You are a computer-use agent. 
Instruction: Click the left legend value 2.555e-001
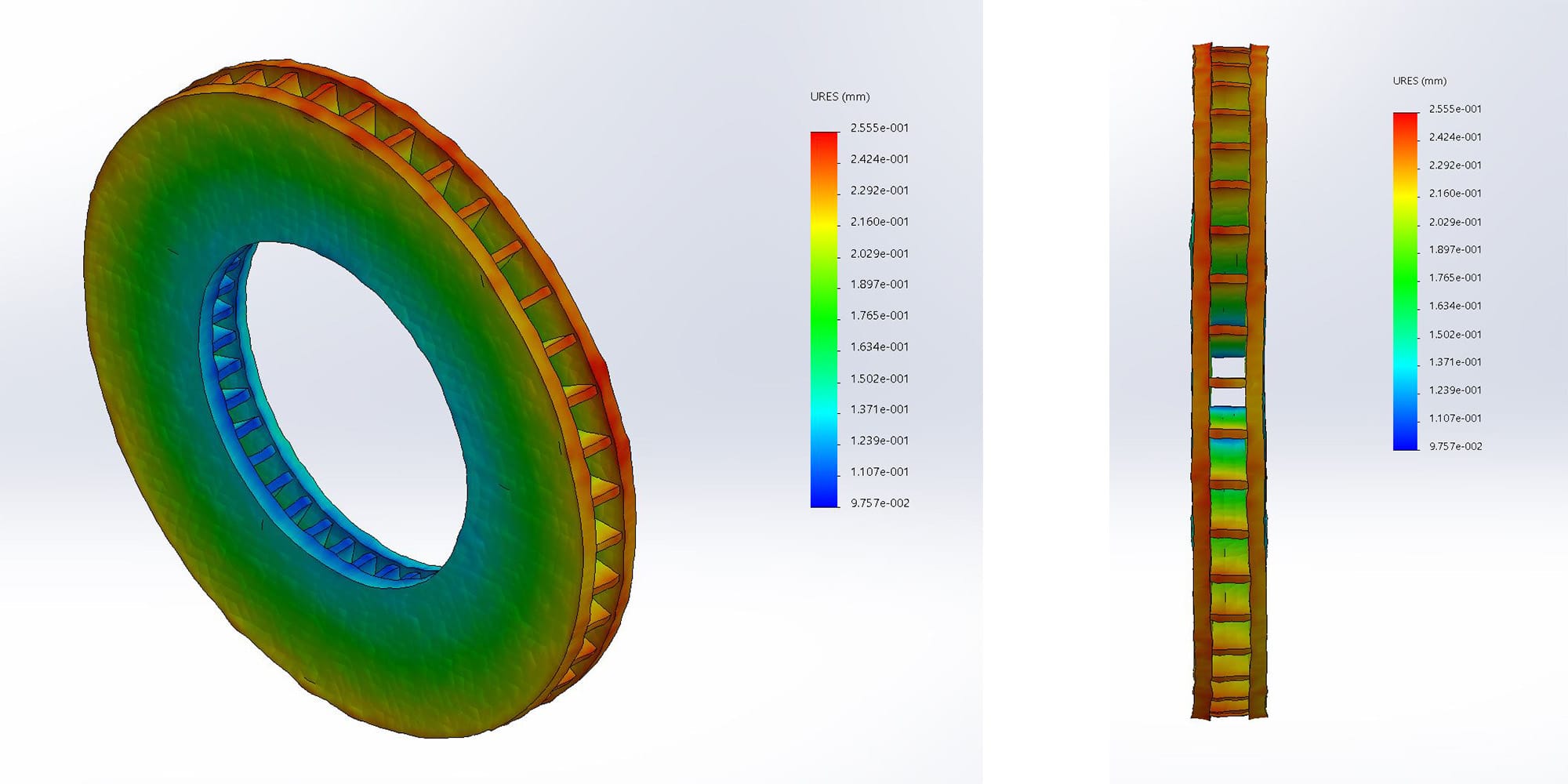coord(880,128)
